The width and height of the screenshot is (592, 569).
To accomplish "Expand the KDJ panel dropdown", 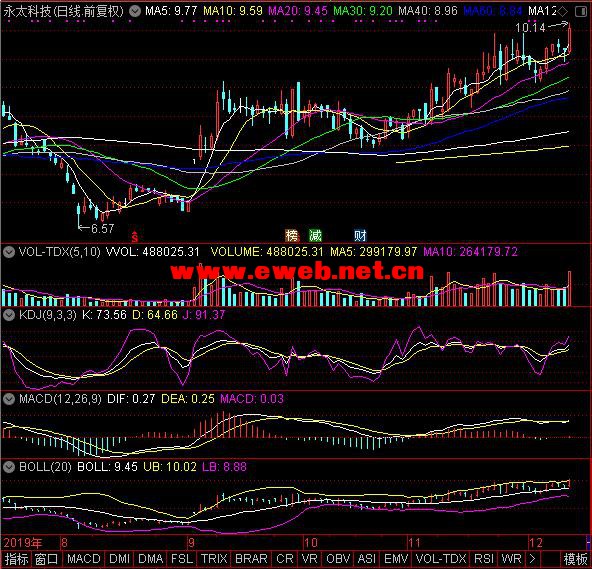I will tap(9, 315).
